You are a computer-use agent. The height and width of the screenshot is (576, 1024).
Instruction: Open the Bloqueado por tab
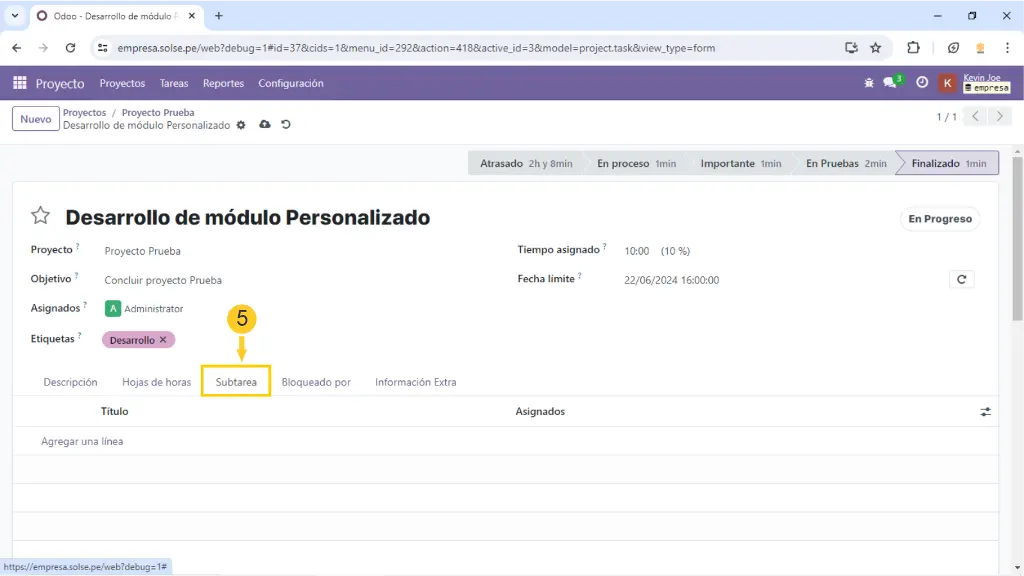point(316,382)
